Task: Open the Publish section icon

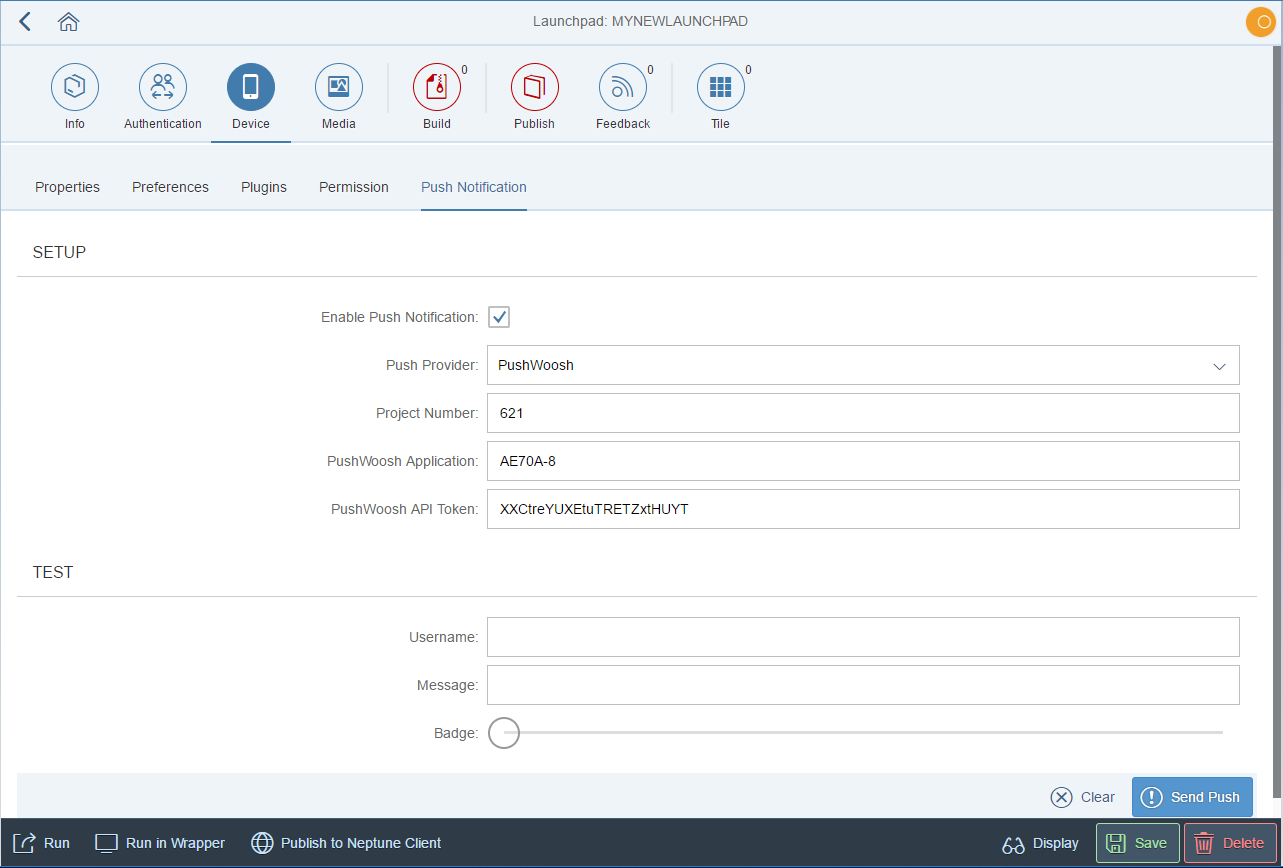Action: click(x=535, y=87)
